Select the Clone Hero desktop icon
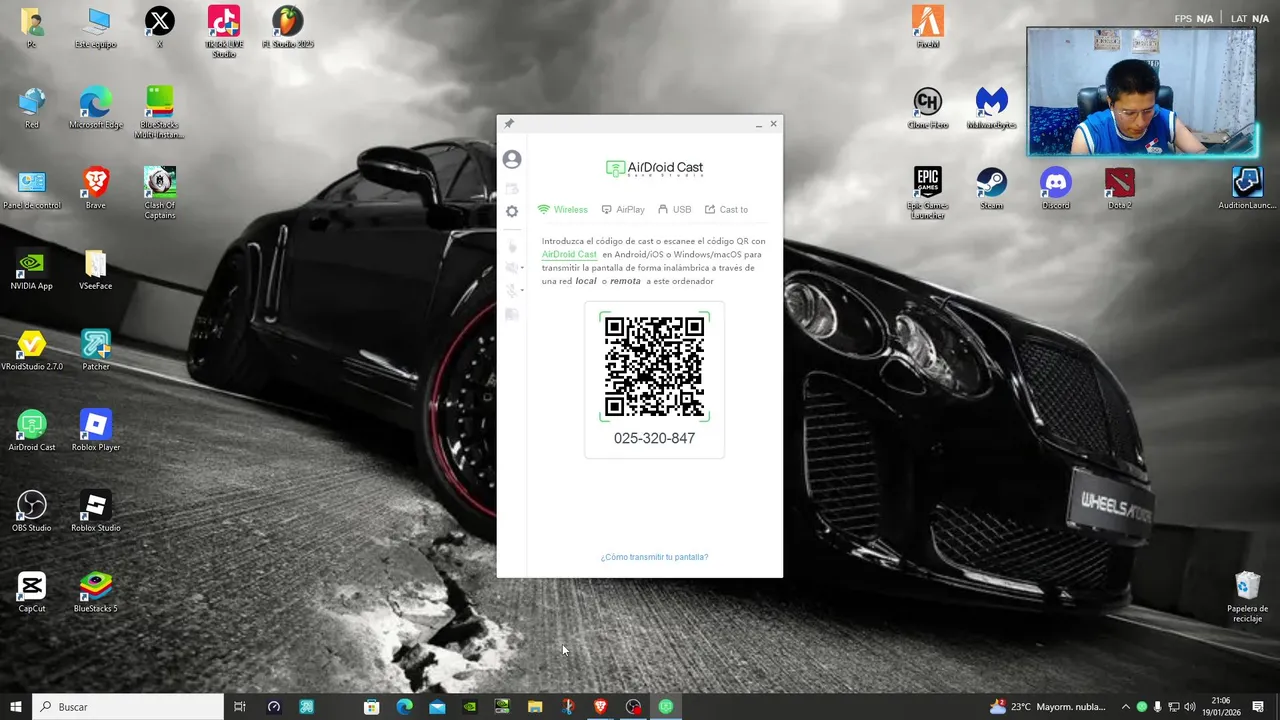Image resolution: width=1280 pixels, height=720 pixels. tap(928, 108)
